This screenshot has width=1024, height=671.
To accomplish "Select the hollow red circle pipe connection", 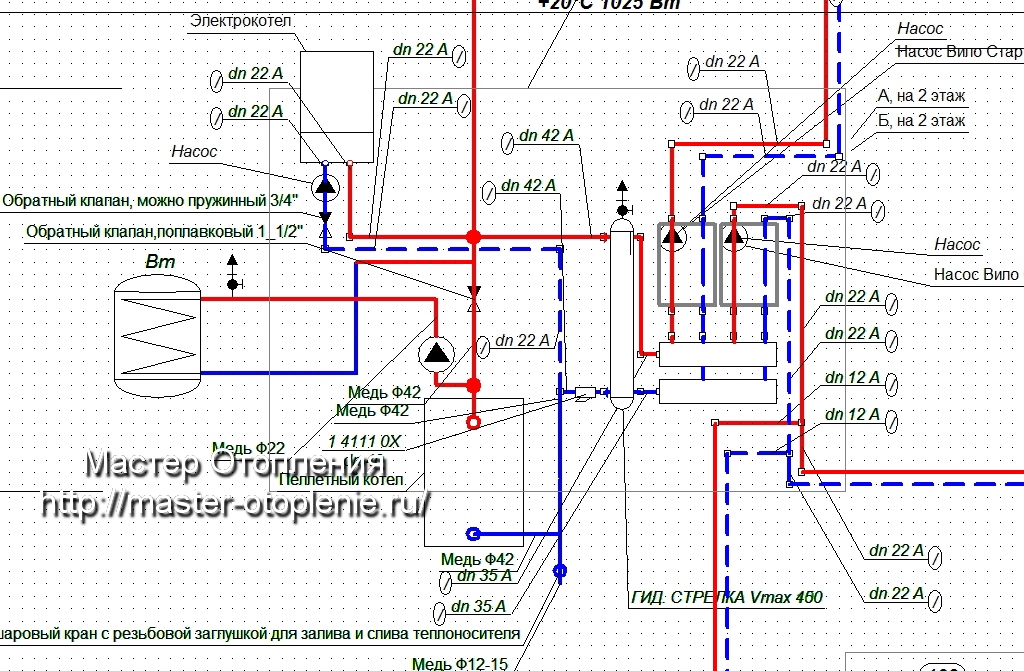I will pyautogui.click(x=474, y=423).
